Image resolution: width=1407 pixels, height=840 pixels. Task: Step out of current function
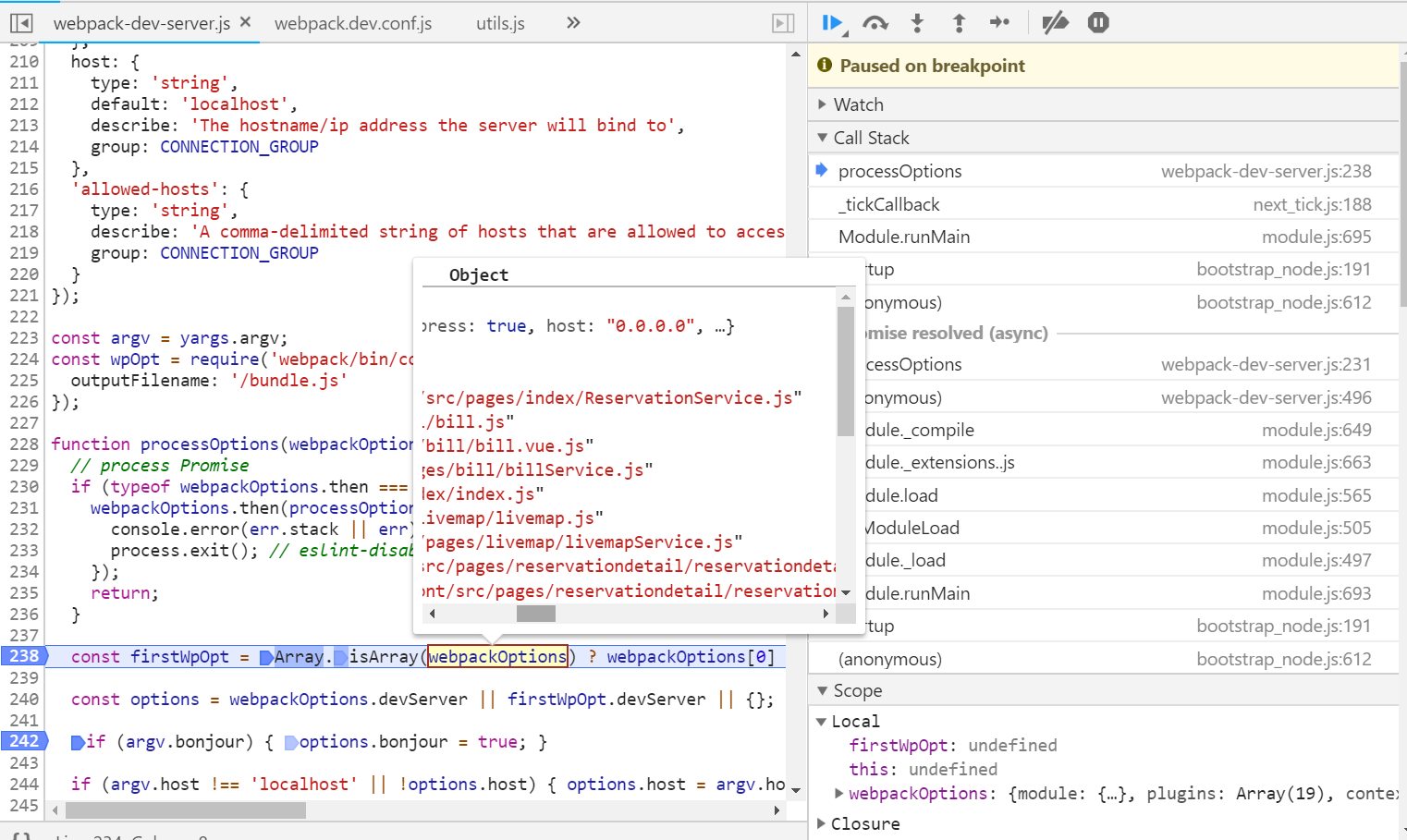[959, 23]
